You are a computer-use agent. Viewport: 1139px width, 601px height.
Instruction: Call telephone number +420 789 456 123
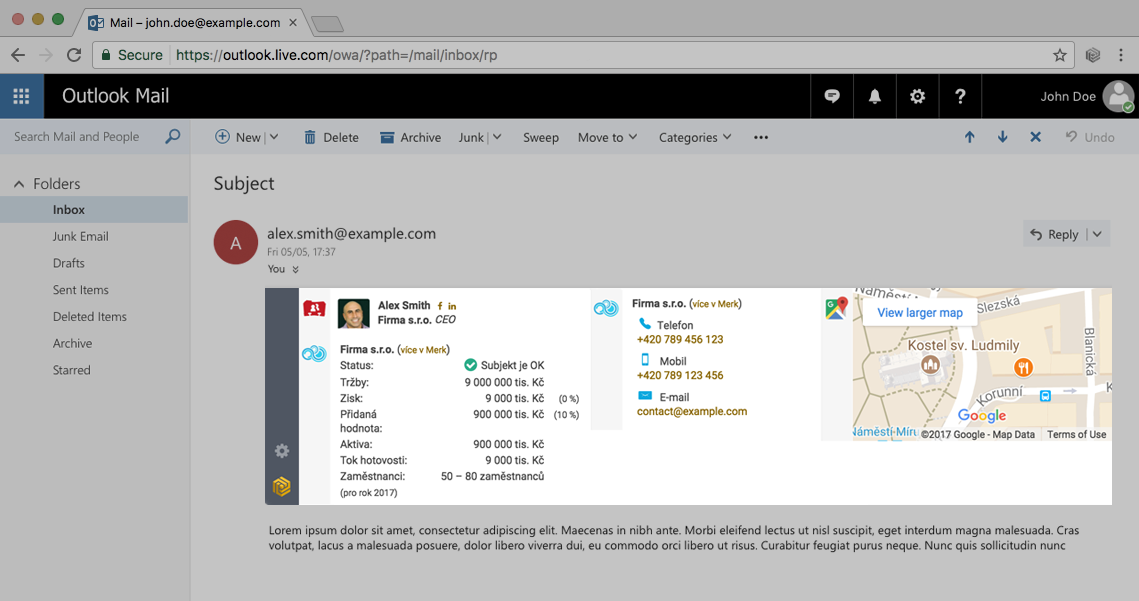[x=680, y=339]
